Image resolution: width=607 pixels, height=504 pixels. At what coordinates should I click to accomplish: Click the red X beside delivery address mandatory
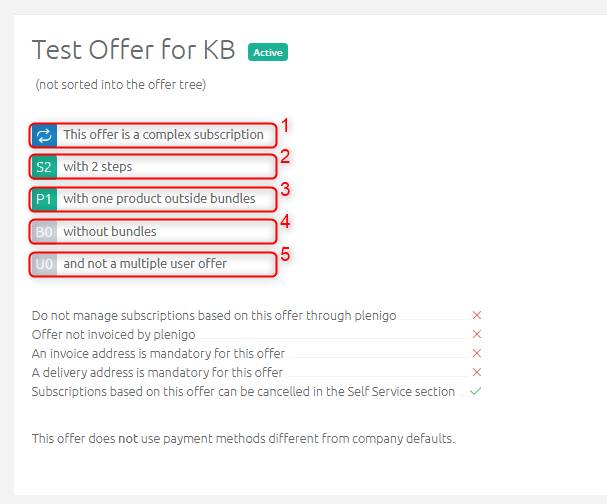(477, 372)
